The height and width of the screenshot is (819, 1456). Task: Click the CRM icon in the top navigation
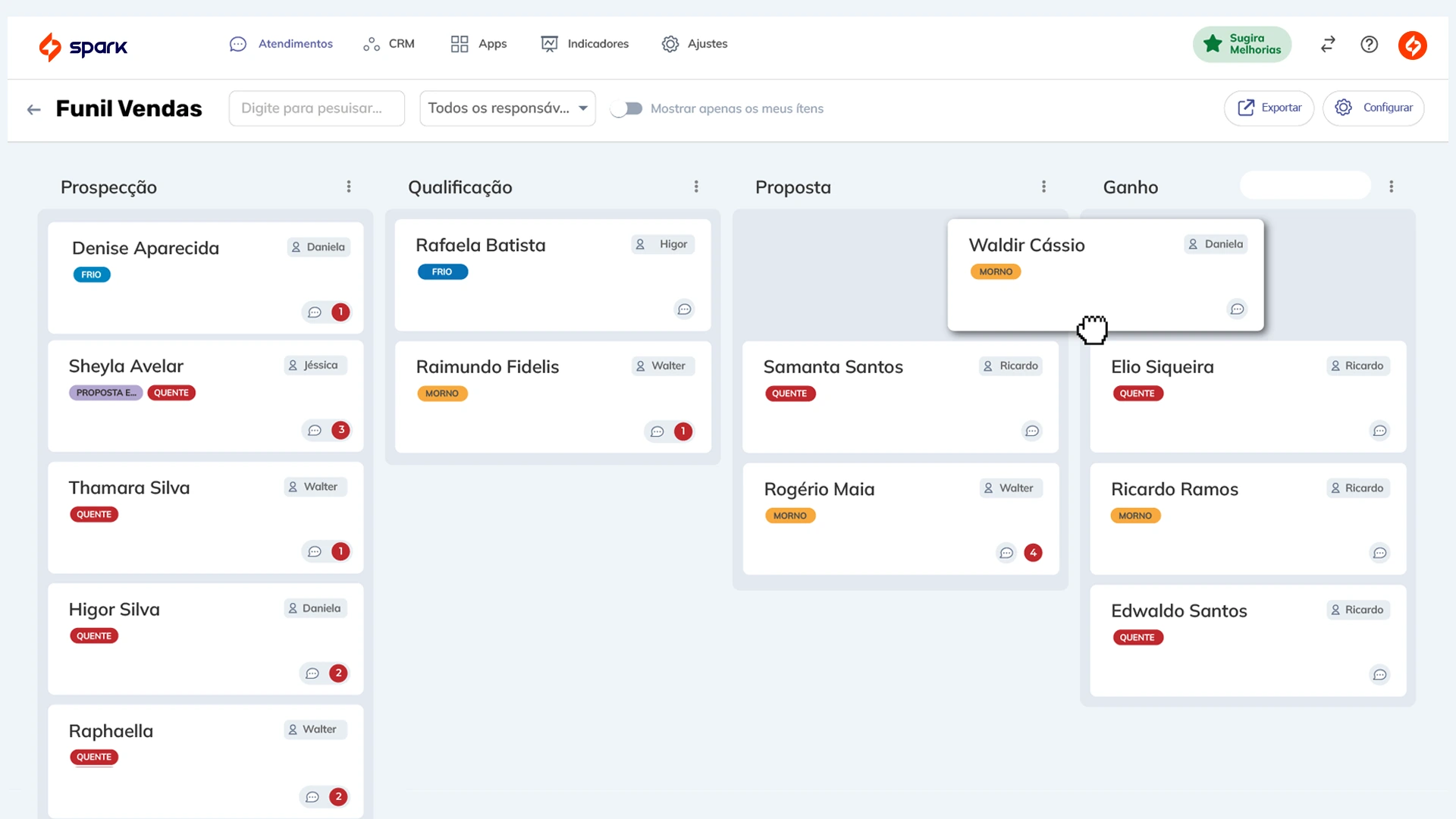(371, 44)
